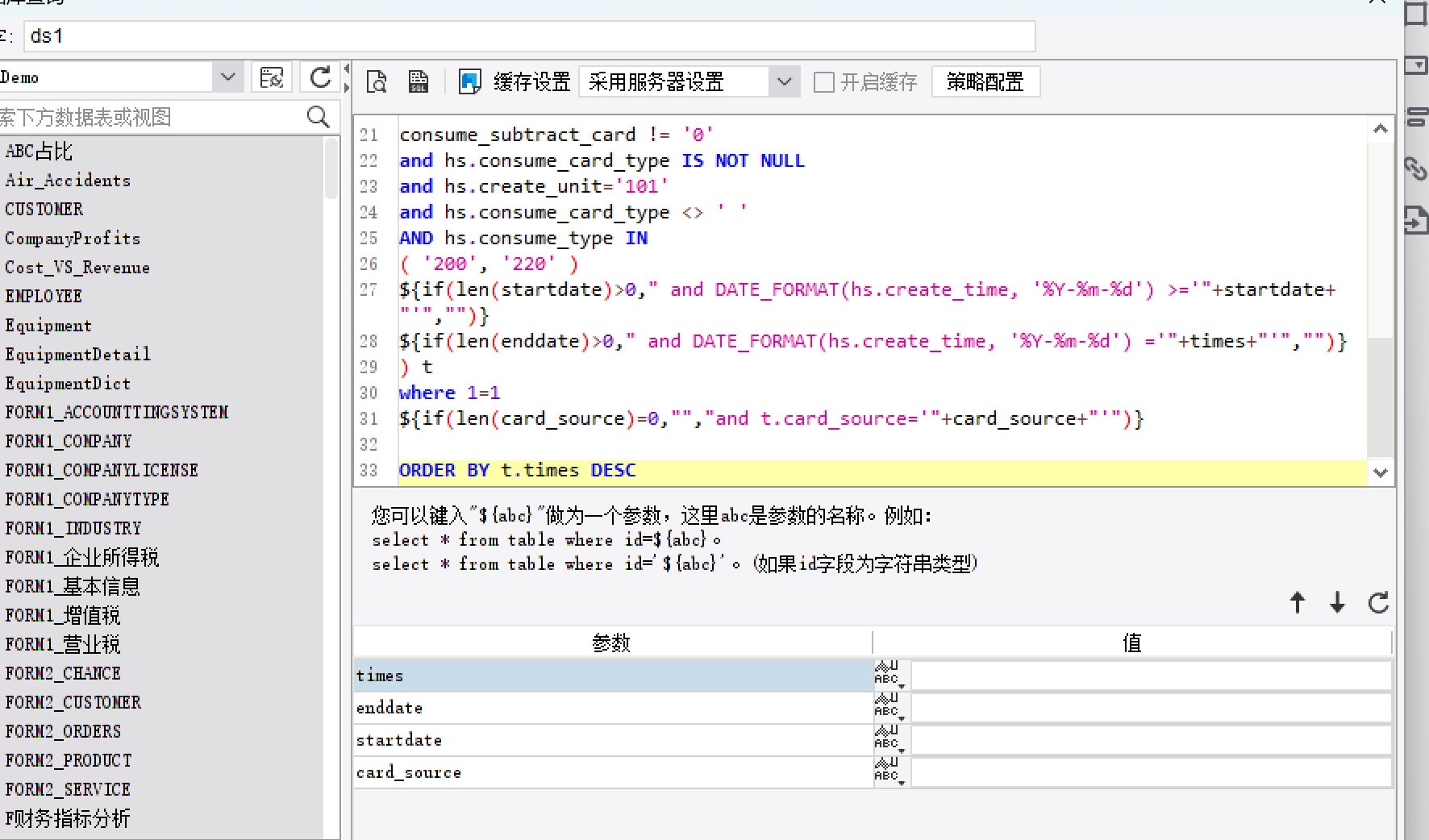Select the FORM1_COMPANYLICENSE table
Viewport: 1429px width, 840px height.
pyautogui.click(x=102, y=470)
